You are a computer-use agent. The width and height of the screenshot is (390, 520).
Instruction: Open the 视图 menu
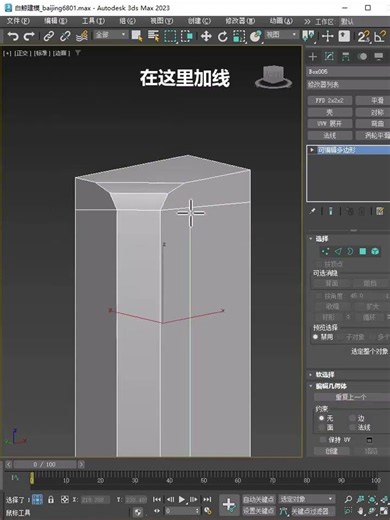[161, 21]
